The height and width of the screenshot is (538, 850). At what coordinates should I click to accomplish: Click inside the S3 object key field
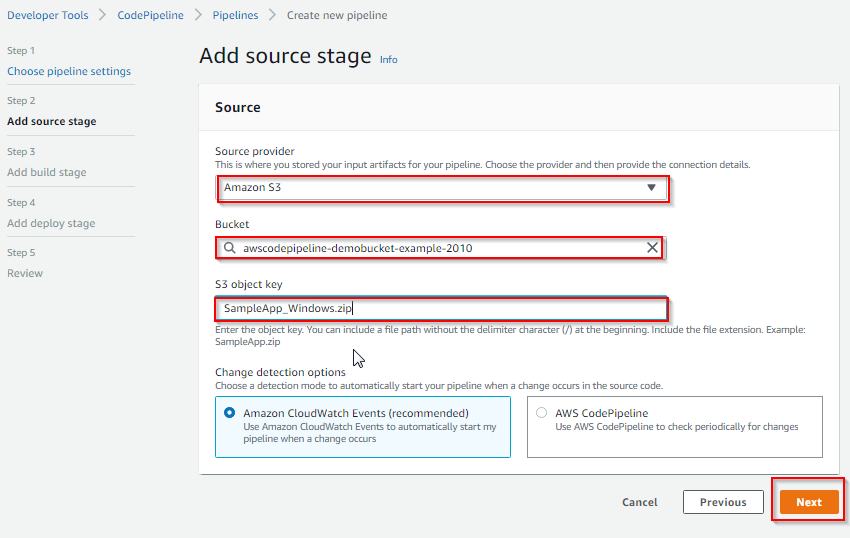442,309
